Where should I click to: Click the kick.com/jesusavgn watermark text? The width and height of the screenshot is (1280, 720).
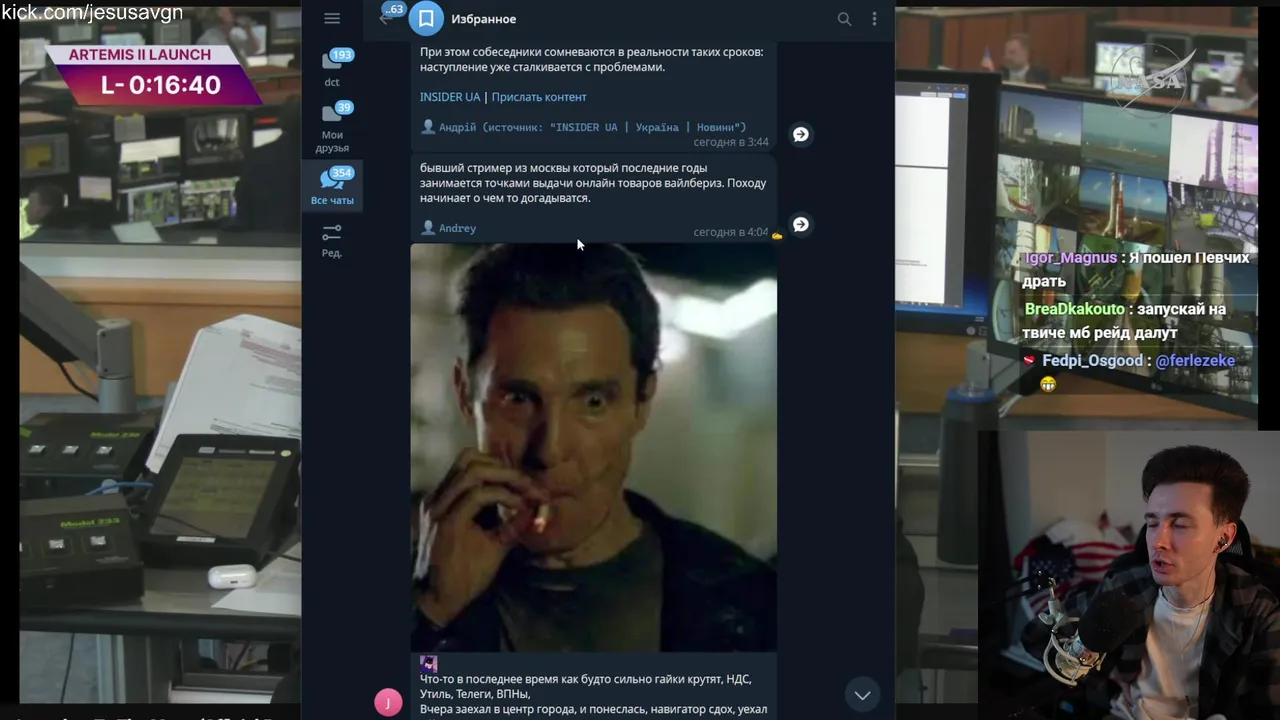point(92,12)
